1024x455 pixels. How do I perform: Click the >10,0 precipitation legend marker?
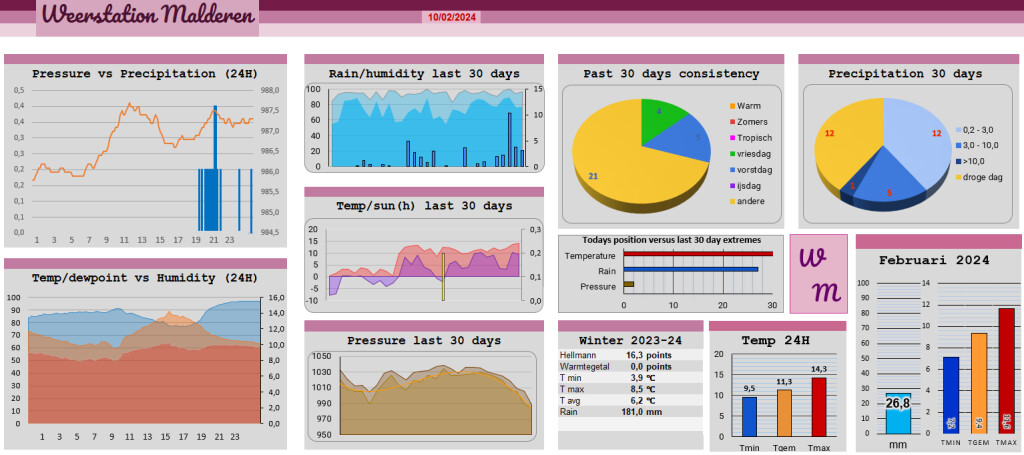pyautogui.click(x=958, y=161)
